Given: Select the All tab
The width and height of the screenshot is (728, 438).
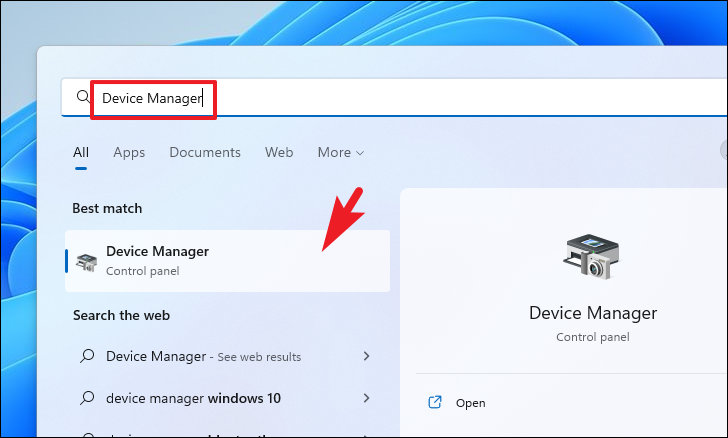Looking at the screenshot, I should coord(81,152).
